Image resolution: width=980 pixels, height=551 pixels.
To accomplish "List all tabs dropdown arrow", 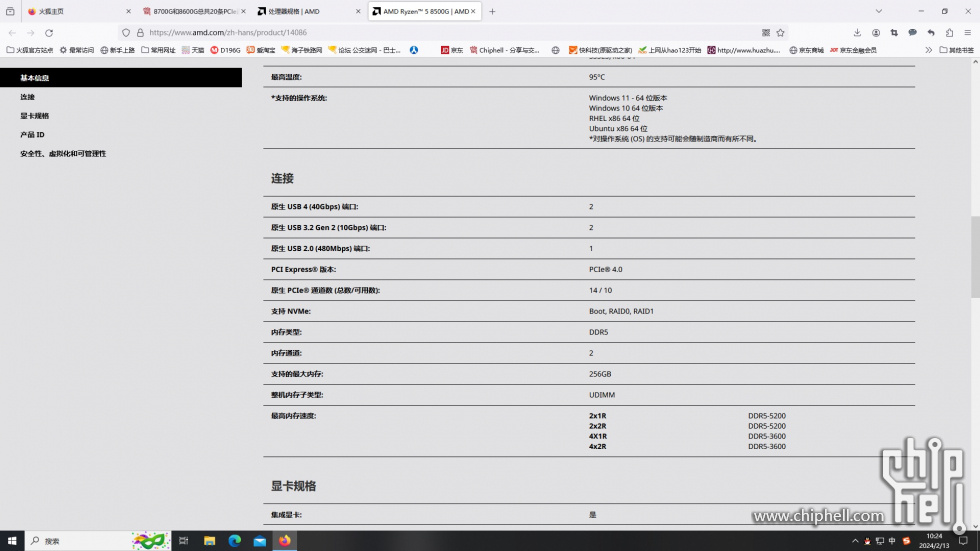I will (x=879, y=11).
